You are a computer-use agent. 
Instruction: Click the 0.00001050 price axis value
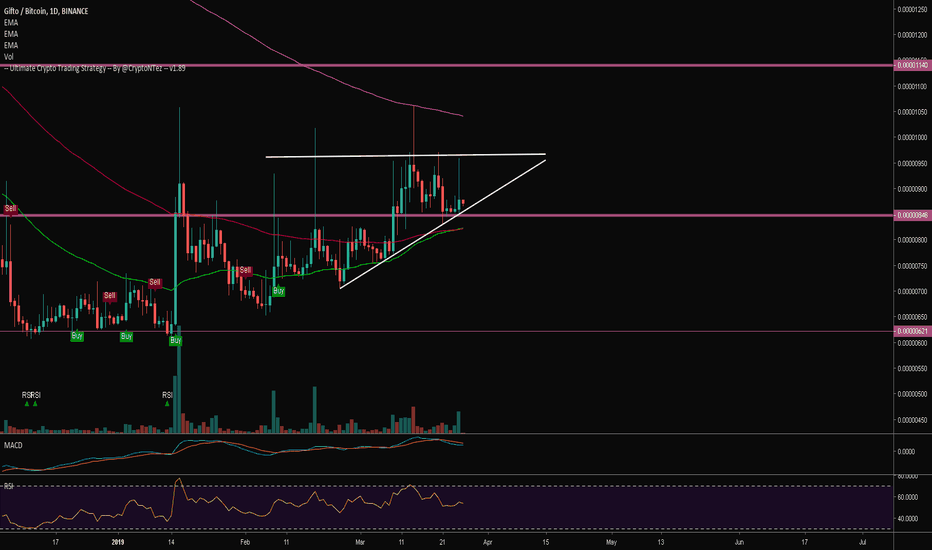point(912,112)
